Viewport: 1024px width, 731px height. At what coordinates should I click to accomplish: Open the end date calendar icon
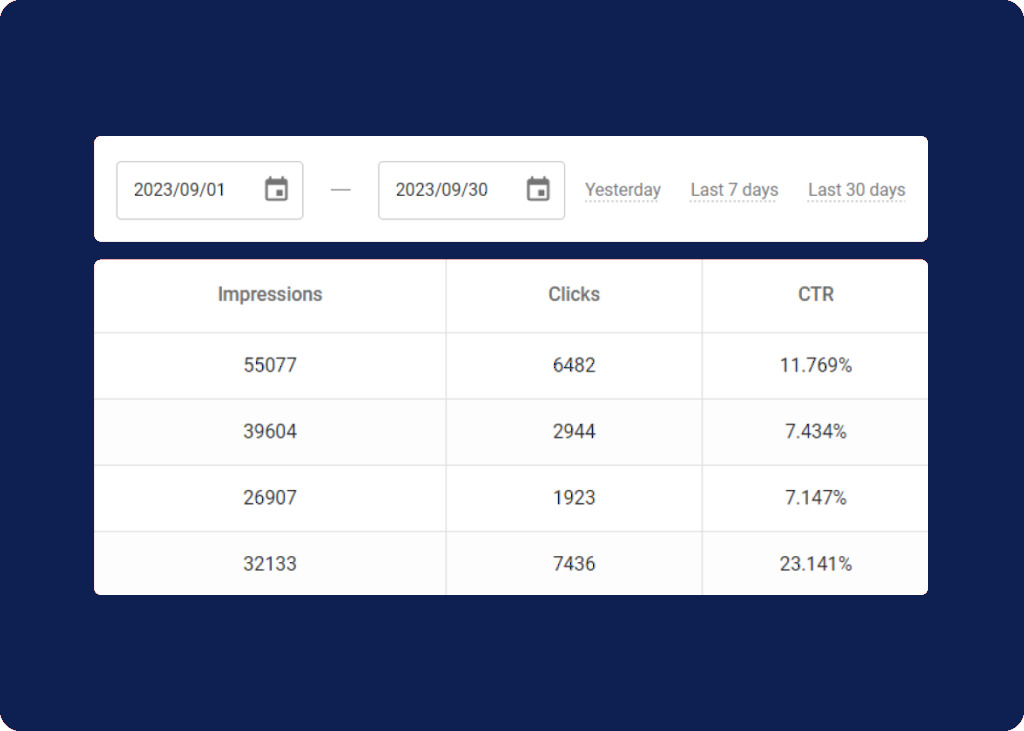[x=538, y=189]
